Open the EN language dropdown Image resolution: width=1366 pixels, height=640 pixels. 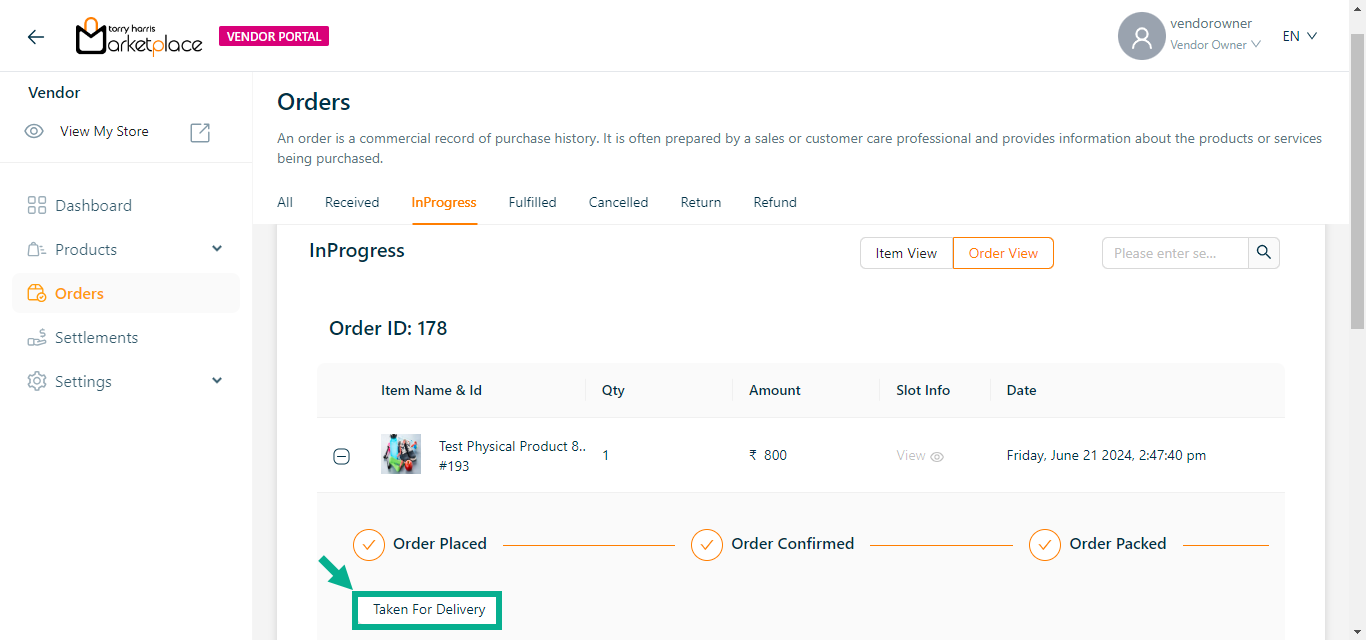1300,36
